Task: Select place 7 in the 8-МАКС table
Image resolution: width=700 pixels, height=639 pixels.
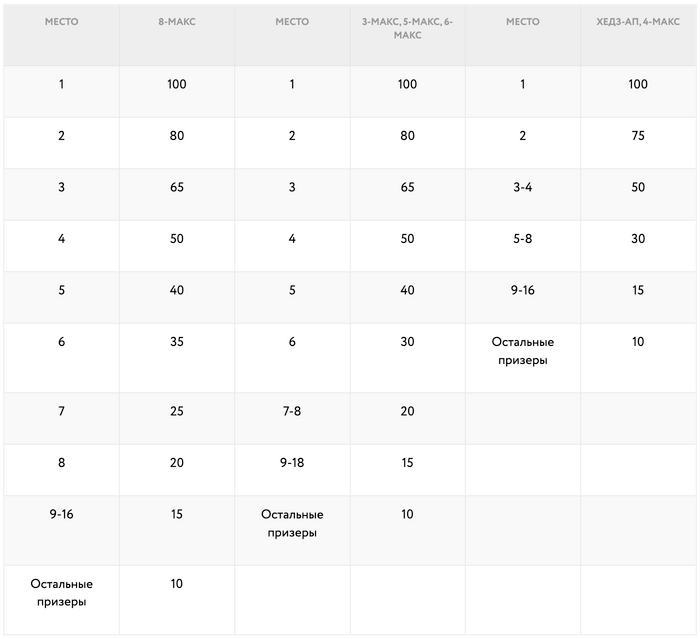Action: pyautogui.click(x=61, y=411)
